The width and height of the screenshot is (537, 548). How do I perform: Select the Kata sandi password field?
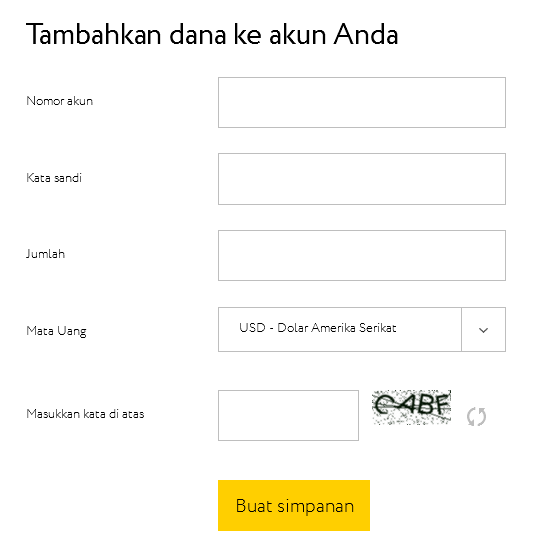pos(362,179)
